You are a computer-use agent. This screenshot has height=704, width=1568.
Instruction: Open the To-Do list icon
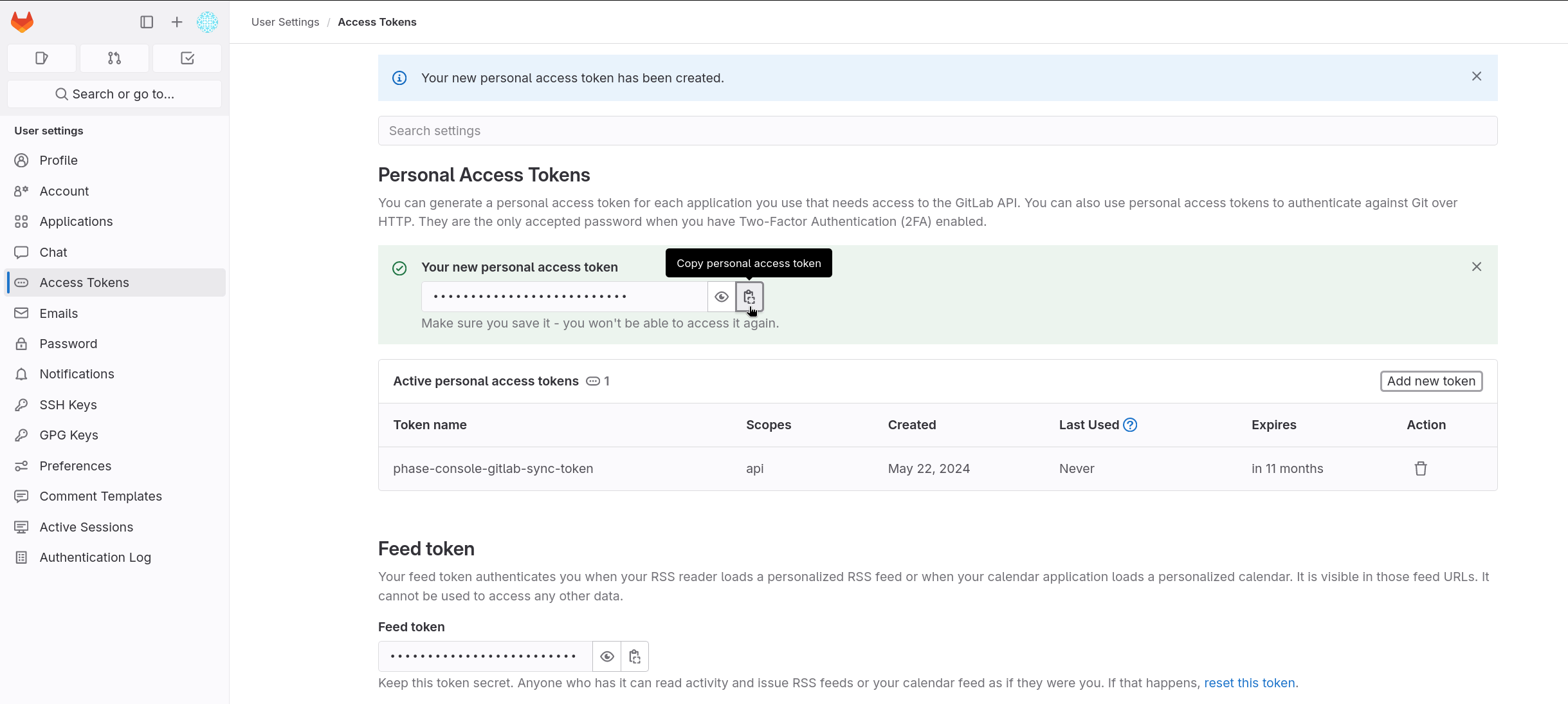click(187, 58)
